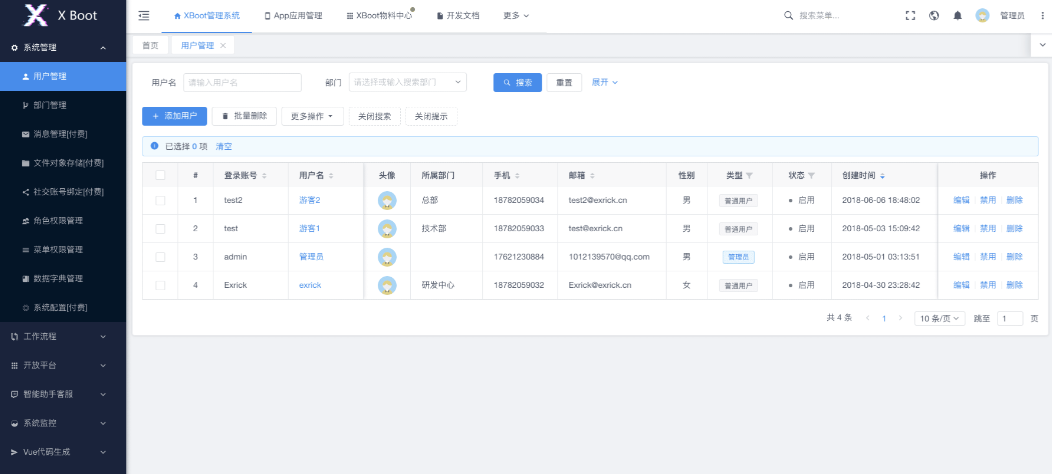Image resolution: width=1052 pixels, height=474 pixels.
Task: Open filter on 状态 column
Action: pyautogui.click(x=811, y=176)
